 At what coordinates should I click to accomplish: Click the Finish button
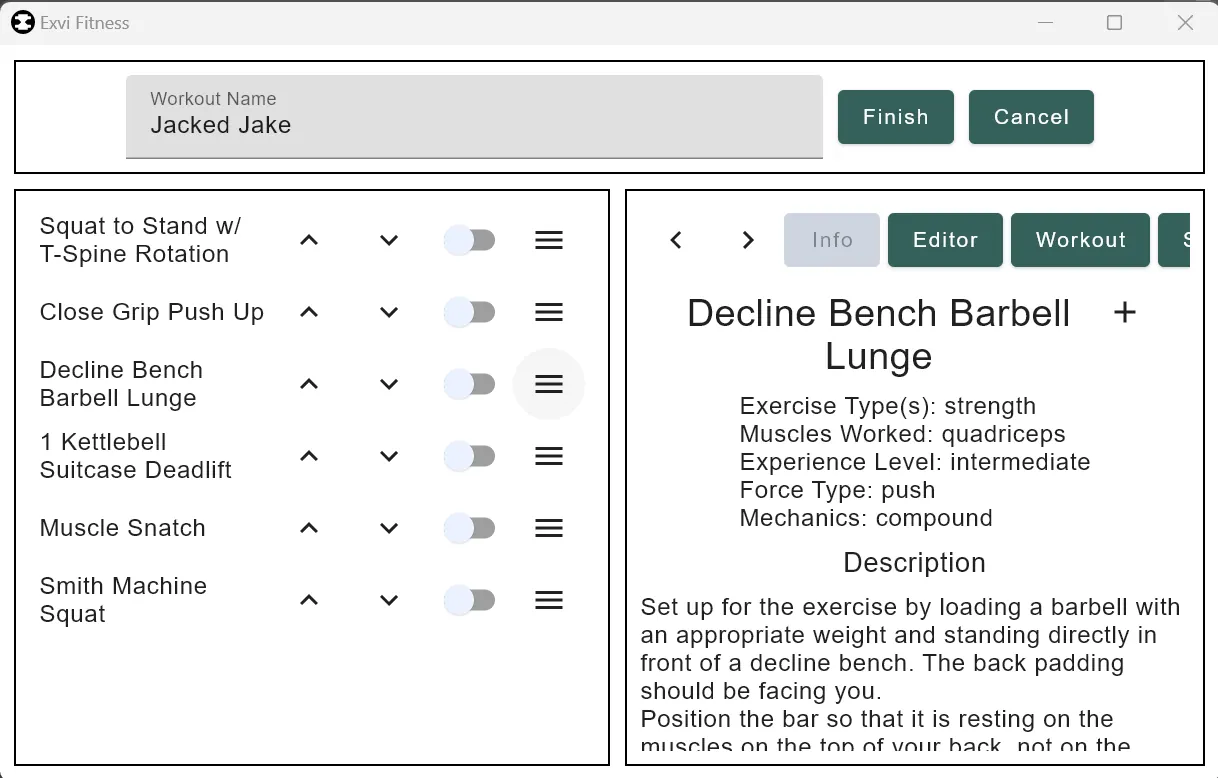[x=896, y=117]
